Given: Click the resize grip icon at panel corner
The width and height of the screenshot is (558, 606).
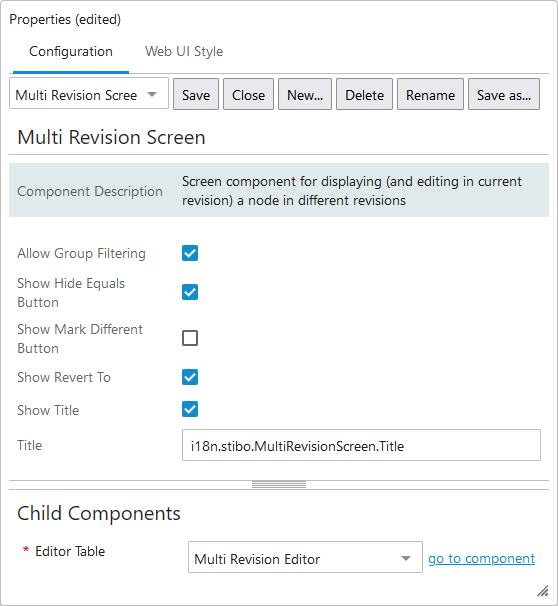Looking at the screenshot, I should click(543, 591).
